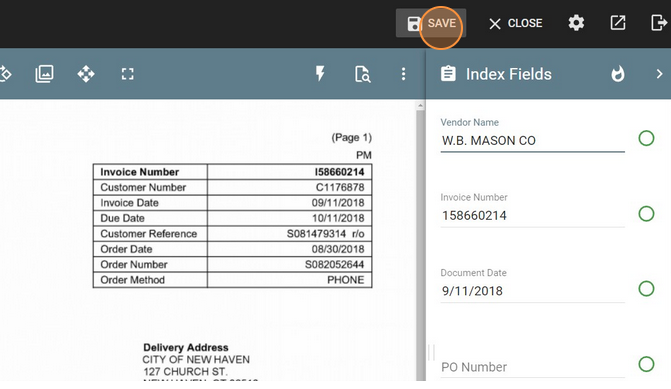
Task: Click the CLOSE button in the top bar
Action: tap(515, 23)
